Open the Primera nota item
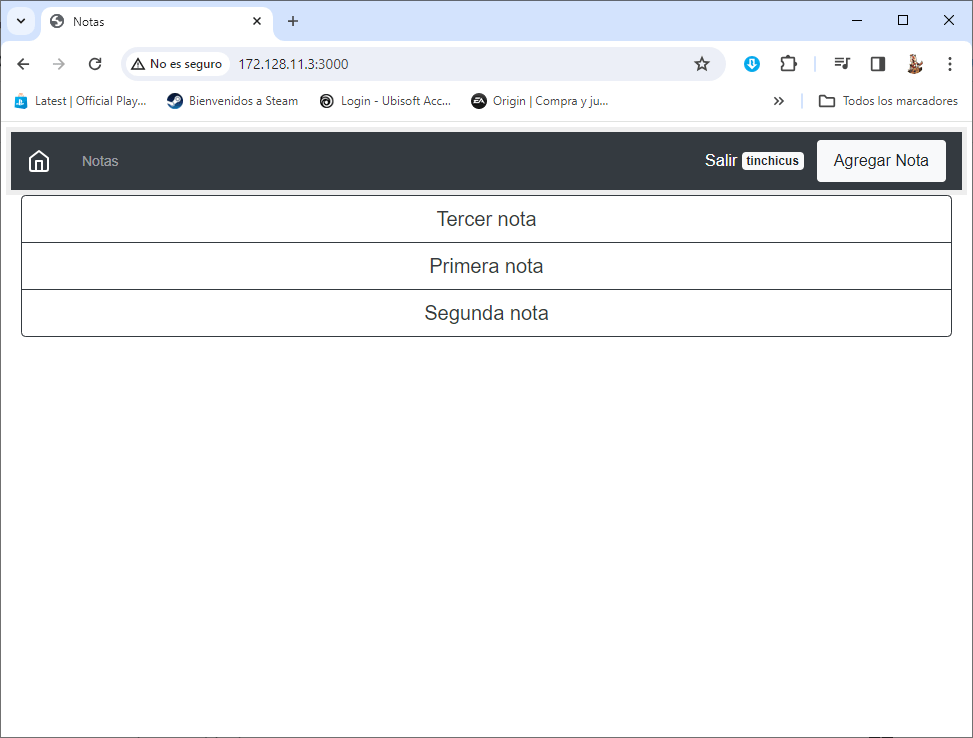The width and height of the screenshot is (973, 738). click(486, 266)
